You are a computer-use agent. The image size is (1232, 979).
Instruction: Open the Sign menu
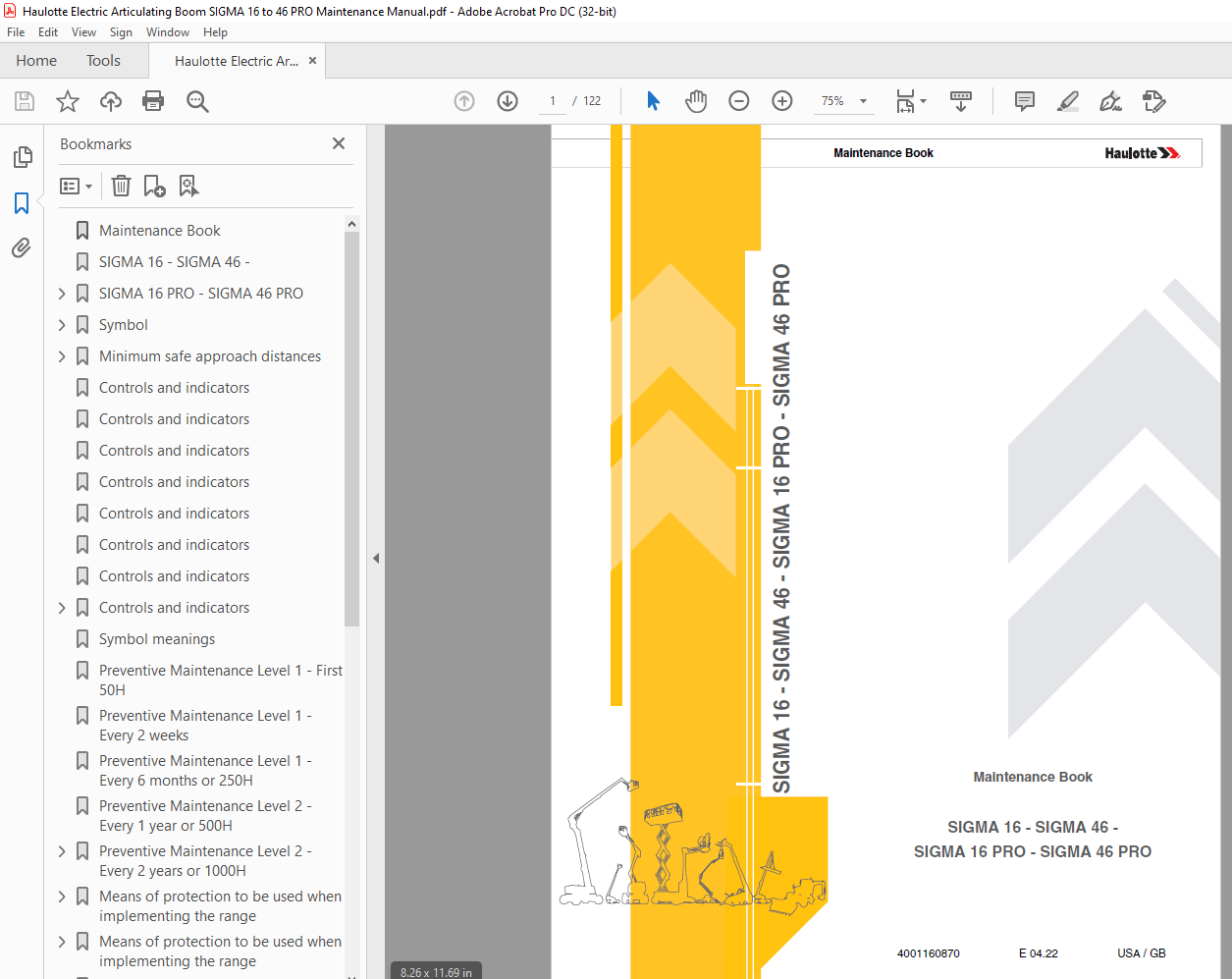tap(121, 32)
